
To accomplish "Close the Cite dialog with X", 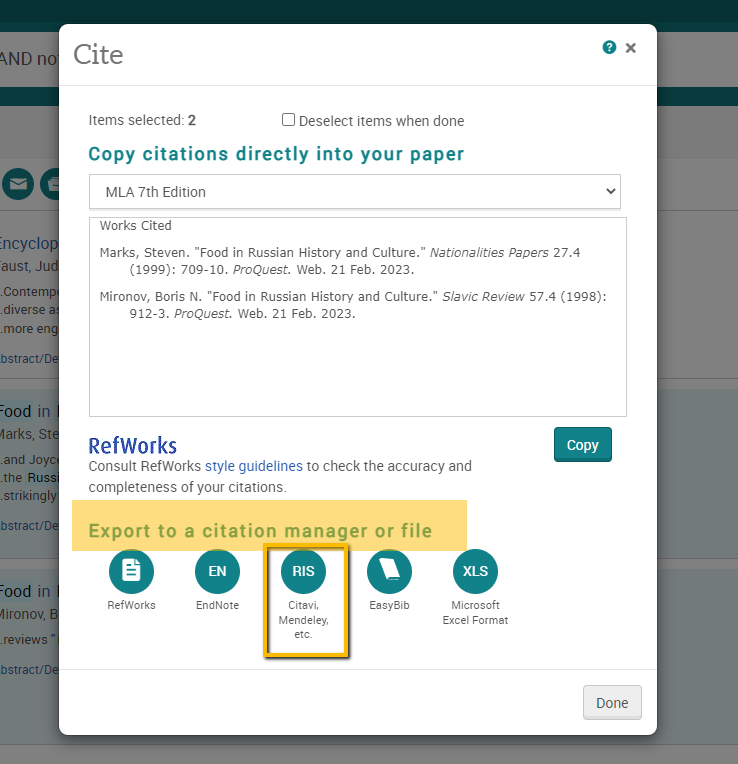I will 631,48.
